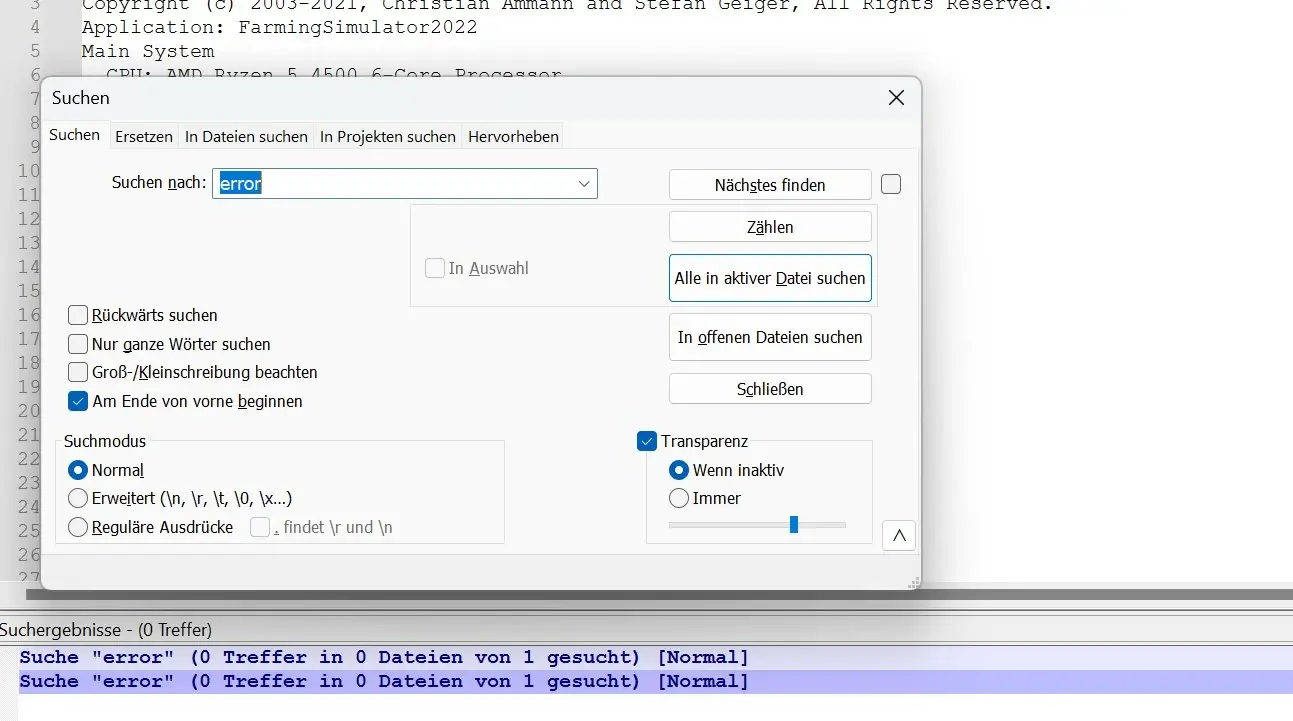Screen dimensions: 1293x721
Task: Disable the Transparenz checkbox
Action: 647,441
